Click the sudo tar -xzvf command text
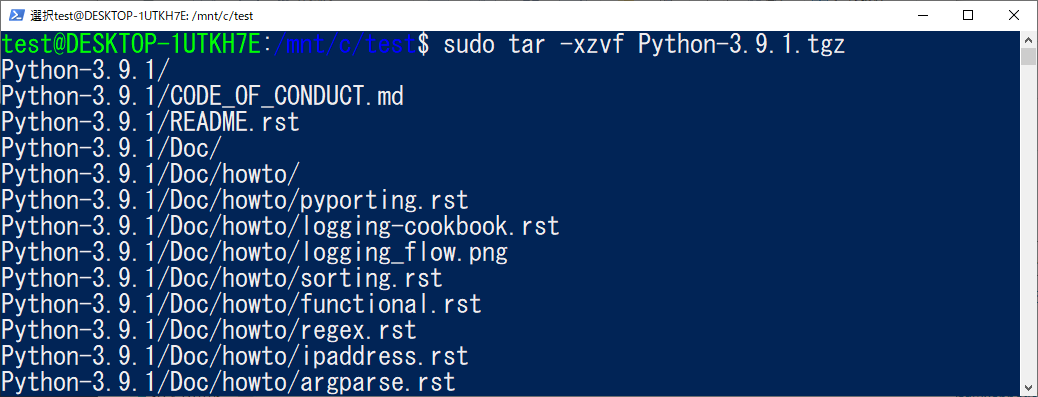 [534, 45]
